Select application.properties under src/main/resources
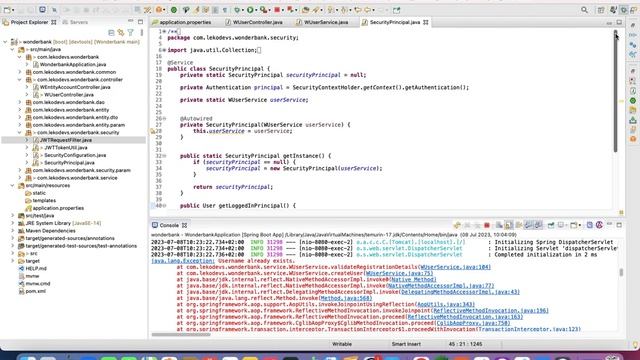The height and width of the screenshot is (360, 640). tap(58, 208)
